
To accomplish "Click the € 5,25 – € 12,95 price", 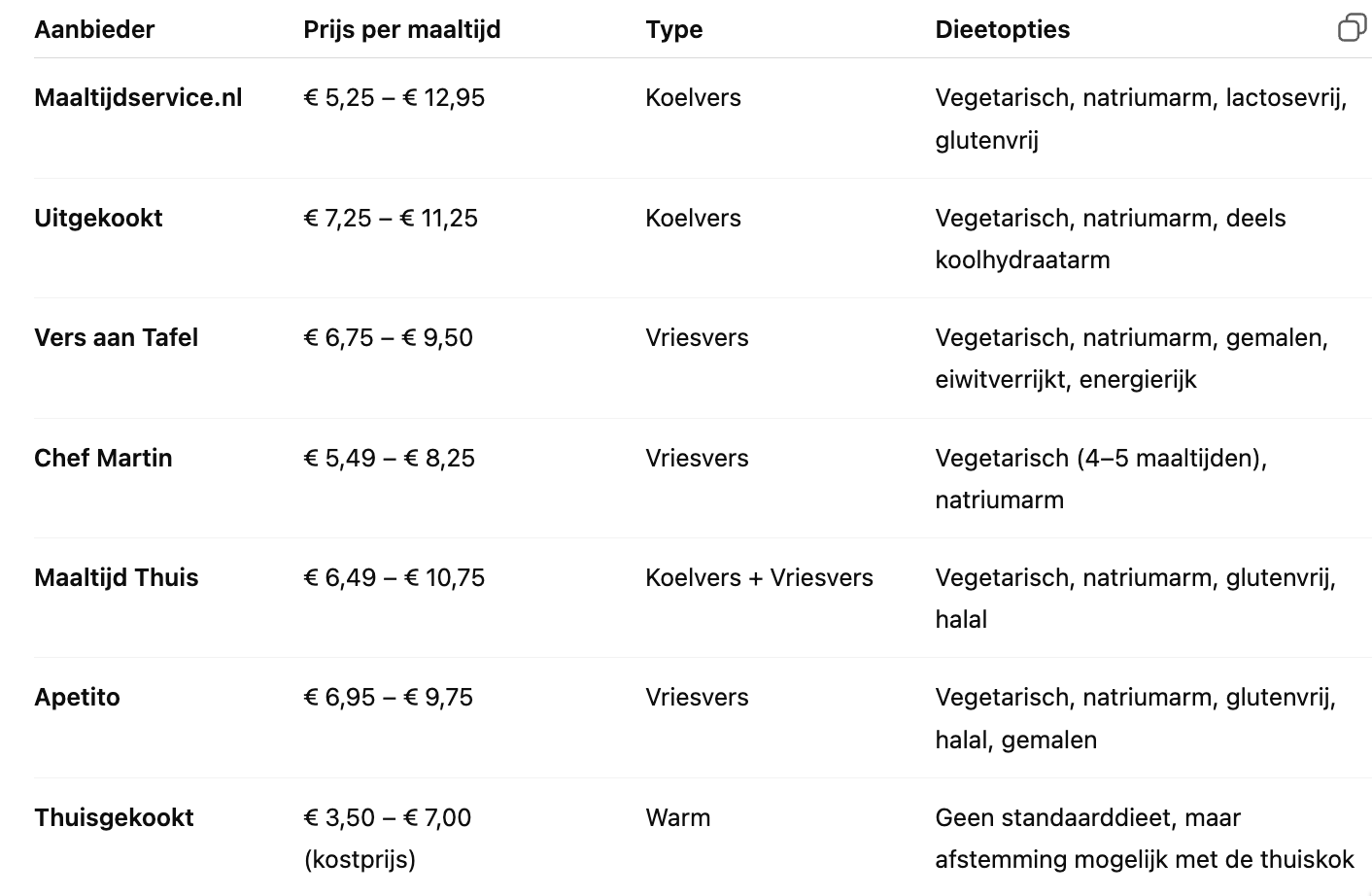I will click(x=394, y=97).
